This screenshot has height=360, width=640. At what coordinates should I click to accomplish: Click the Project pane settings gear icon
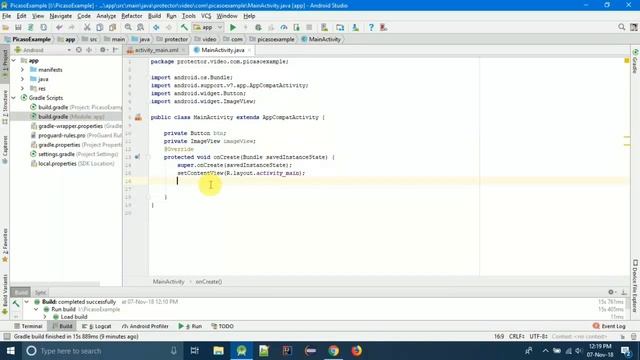click(x=102, y=50)
